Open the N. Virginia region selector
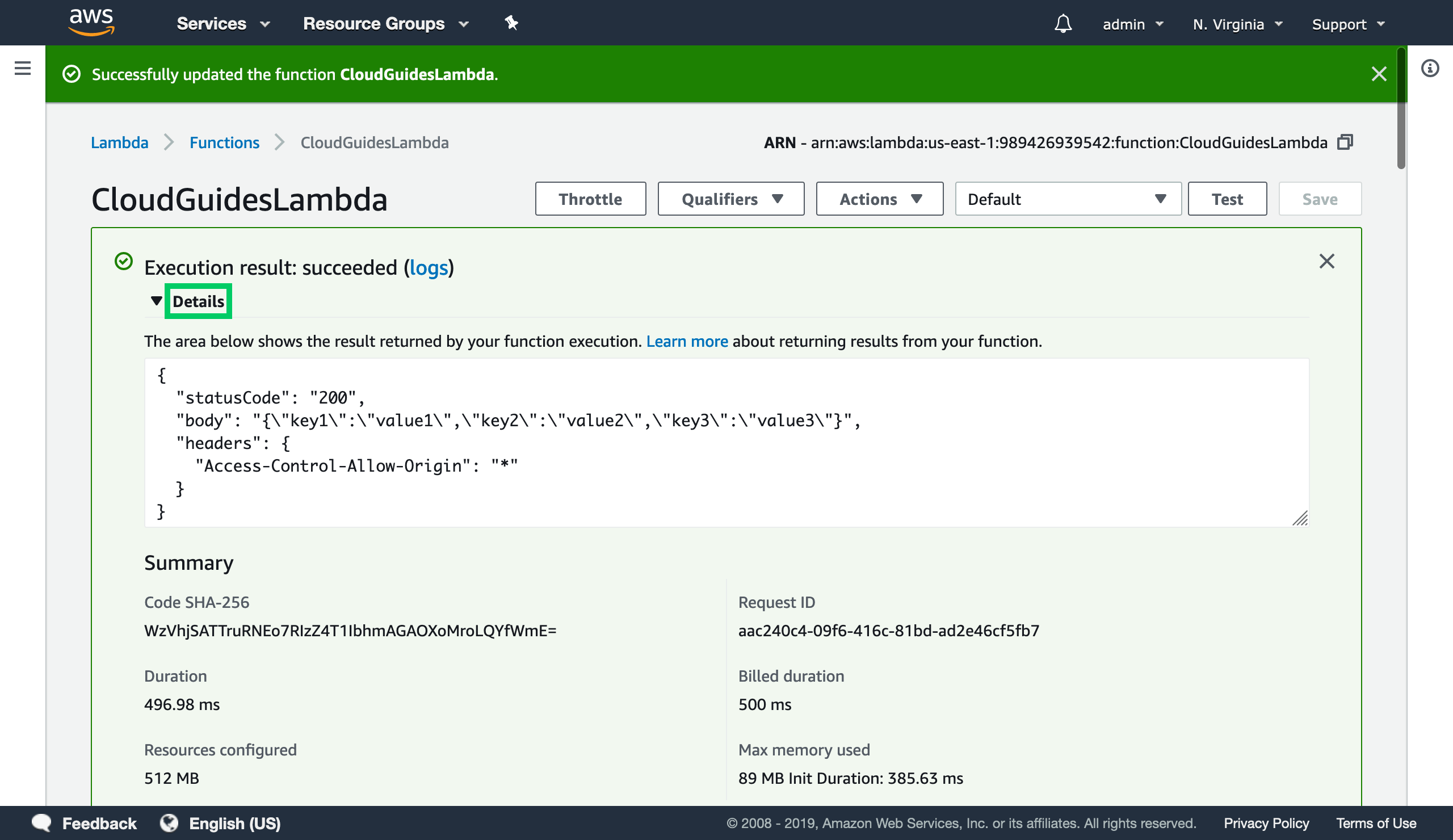The width and height of the screenshot is (1453, 840). pos(1237,24)
